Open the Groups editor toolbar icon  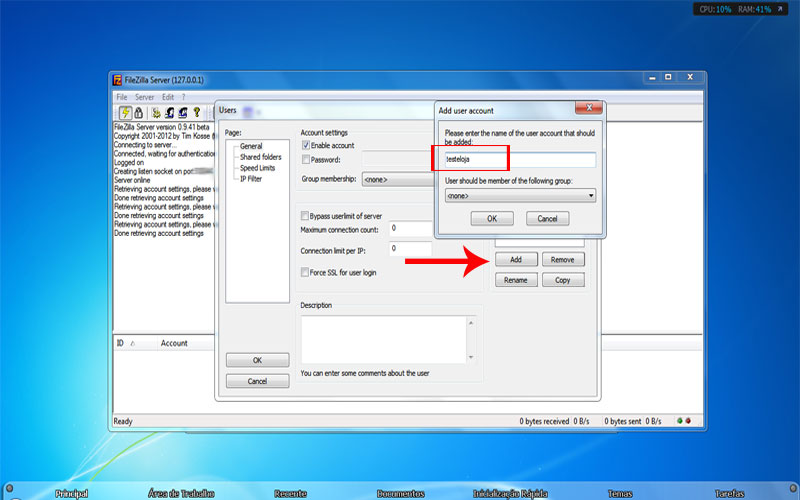click(x=183, y=113)
